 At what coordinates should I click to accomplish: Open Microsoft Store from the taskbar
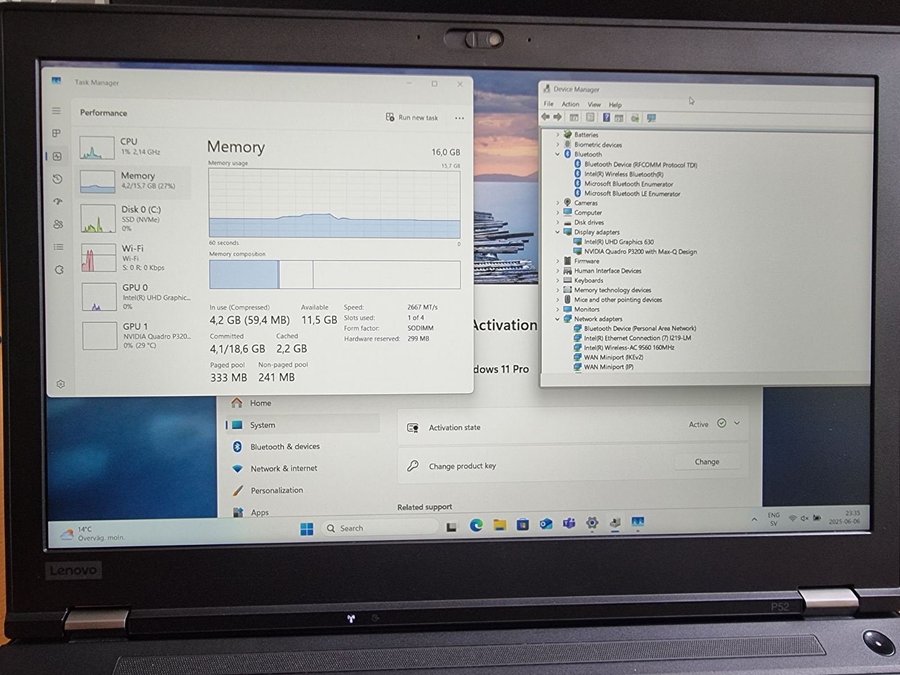[522, 524]
